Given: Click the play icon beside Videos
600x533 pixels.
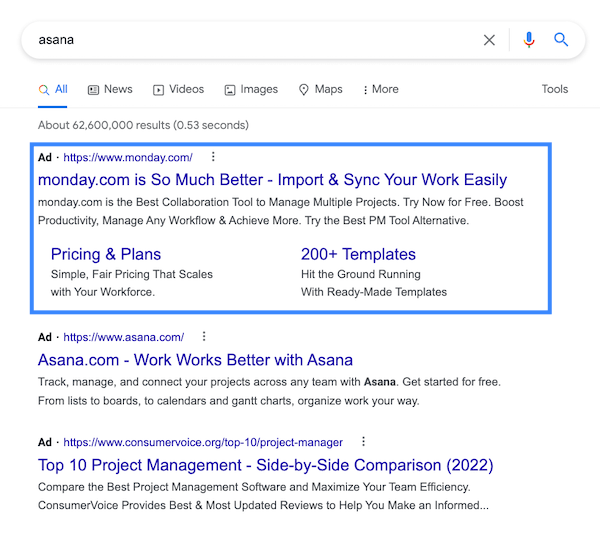Looking at the screenshot, I should pyautogui.click(x=158, y=90).
